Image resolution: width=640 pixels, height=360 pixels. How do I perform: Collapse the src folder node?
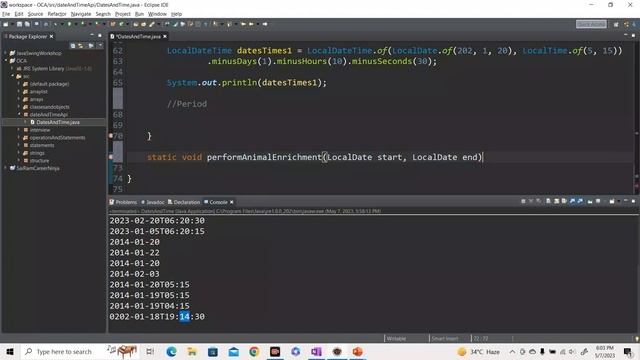[12, 76]
